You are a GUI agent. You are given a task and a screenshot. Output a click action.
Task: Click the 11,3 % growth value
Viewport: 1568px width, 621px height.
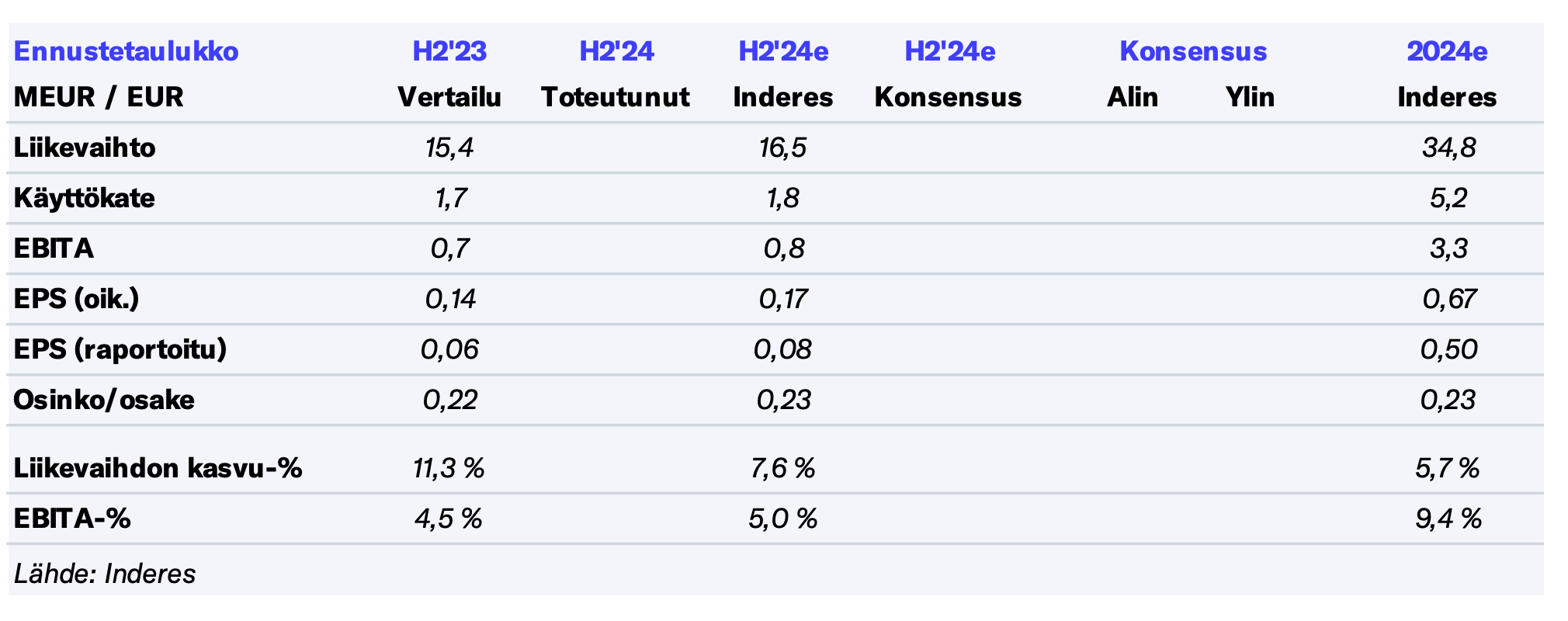(x=449, y=468)
